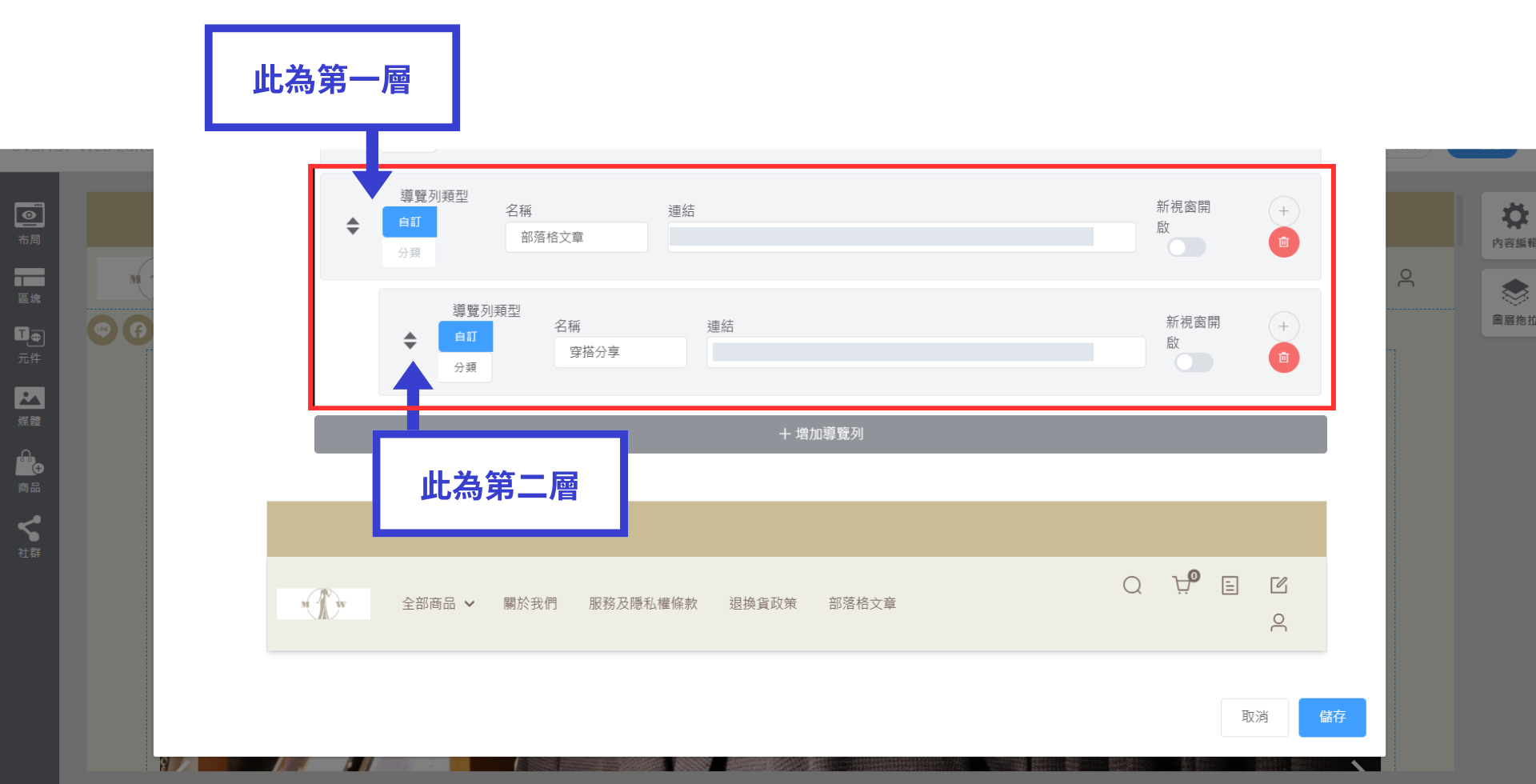This screenshot has height=784, width=1536.
Task: Click the 連結 field of 穿搭分享 row
Action: tap(926, 352)
